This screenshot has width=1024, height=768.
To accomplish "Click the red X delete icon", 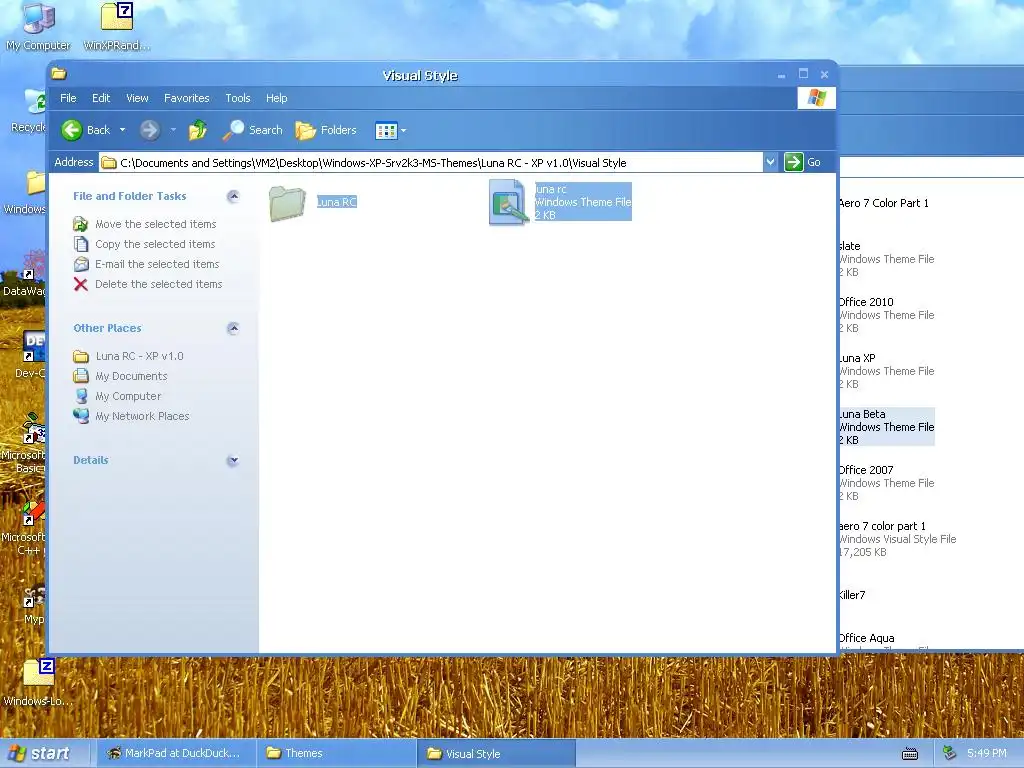I will pos(80,284).
